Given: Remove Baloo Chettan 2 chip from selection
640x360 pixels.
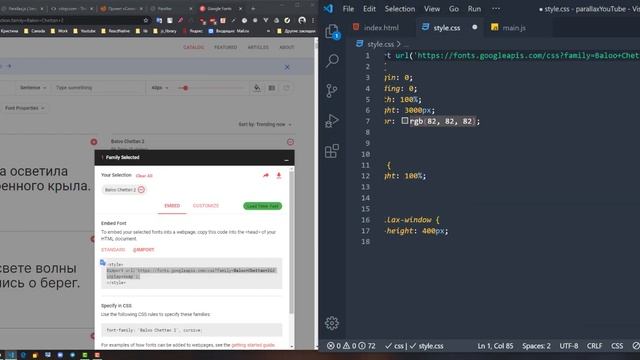Looking at the screenshot, I should (141, 190).
